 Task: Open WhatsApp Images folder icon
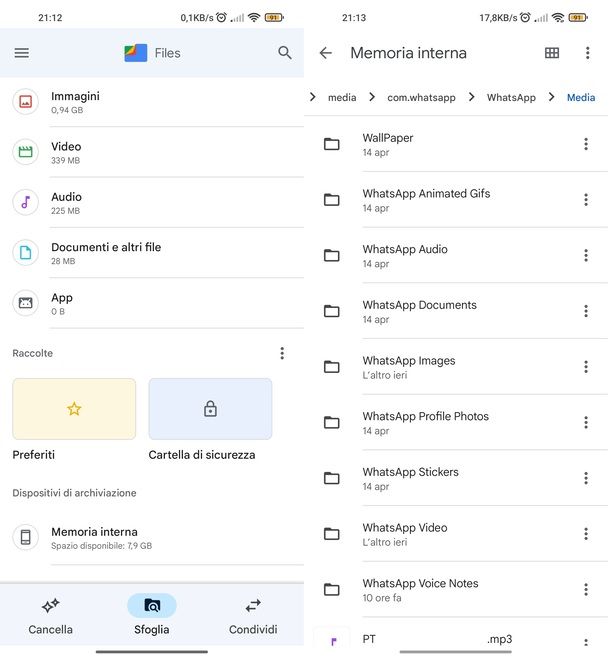point(332,367)
